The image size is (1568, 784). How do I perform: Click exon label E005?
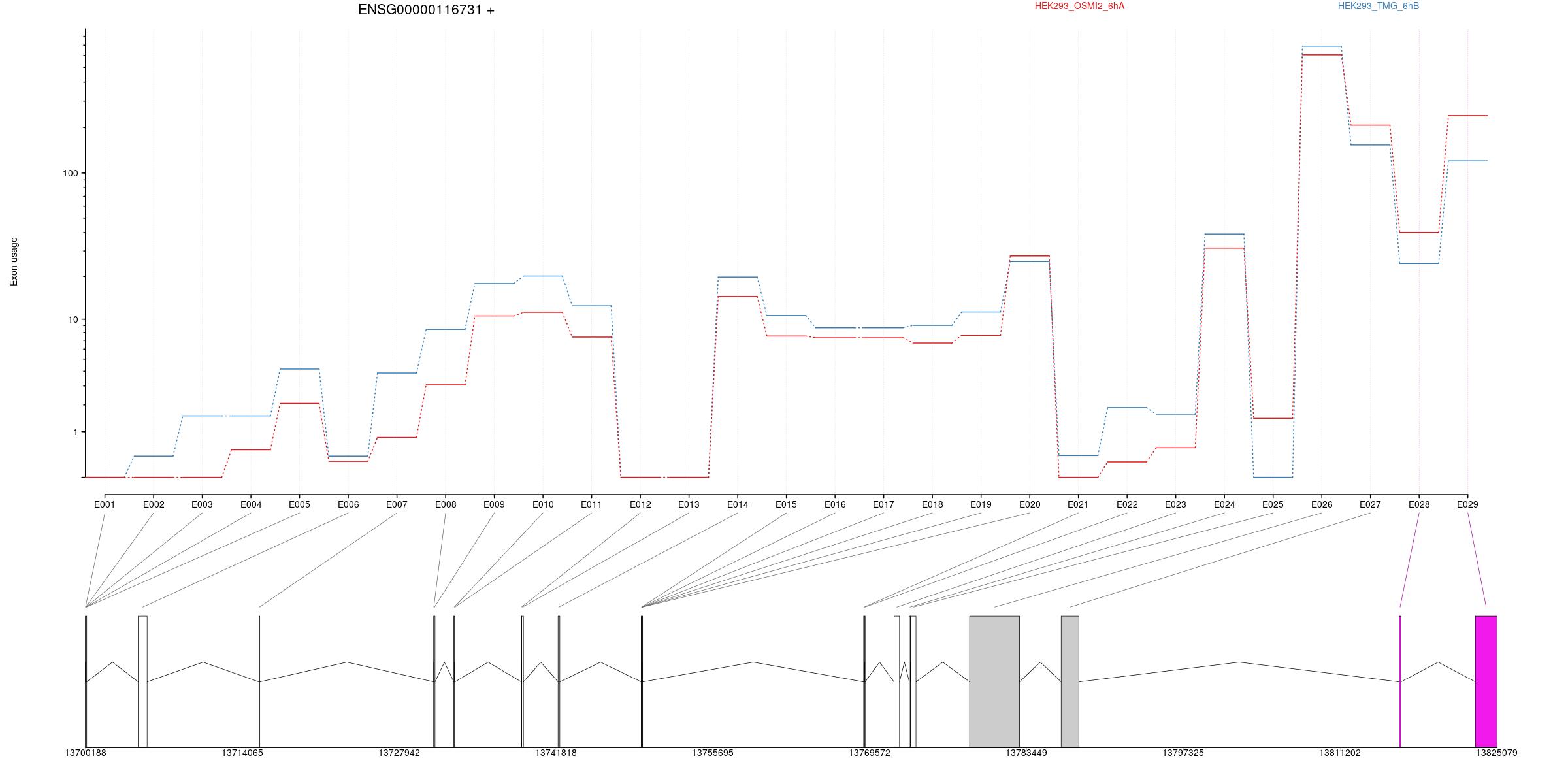coord(299,504)
